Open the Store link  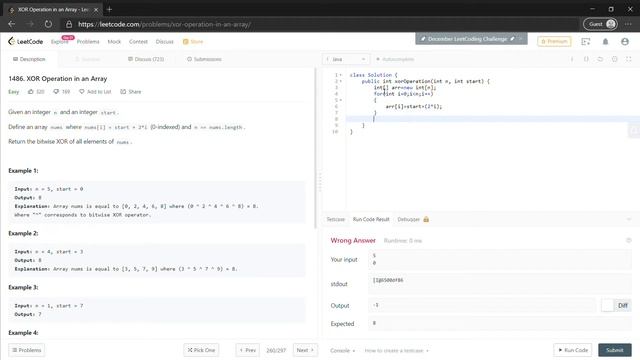(x=193, y=42)
